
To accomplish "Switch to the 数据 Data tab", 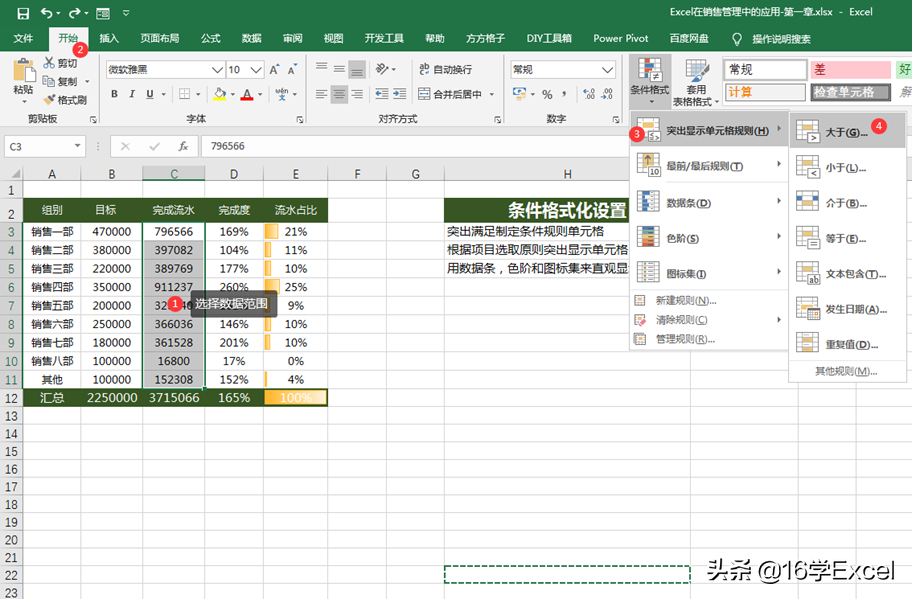I will click(x=251, y=38).
